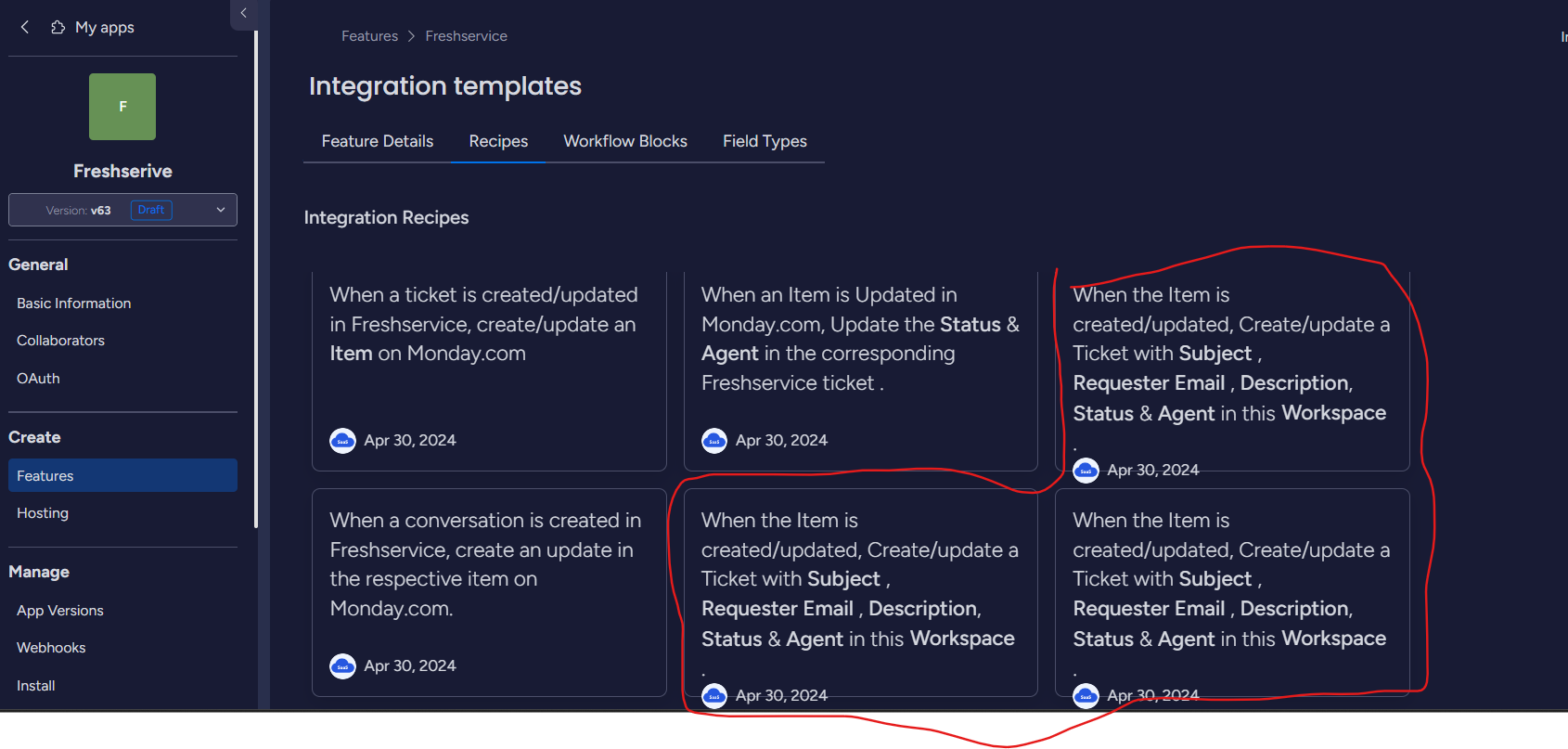The height and width of the screenshot is (749, 1568).
Task: Open App Versions under Manage
Action: [x=60, y=611]
